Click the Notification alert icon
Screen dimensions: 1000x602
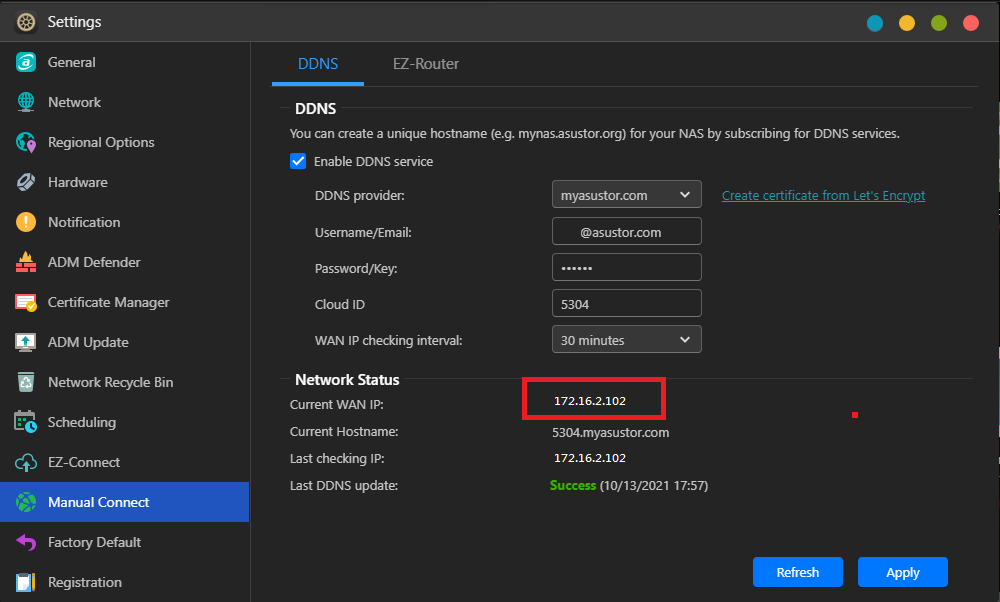[26, 222]
